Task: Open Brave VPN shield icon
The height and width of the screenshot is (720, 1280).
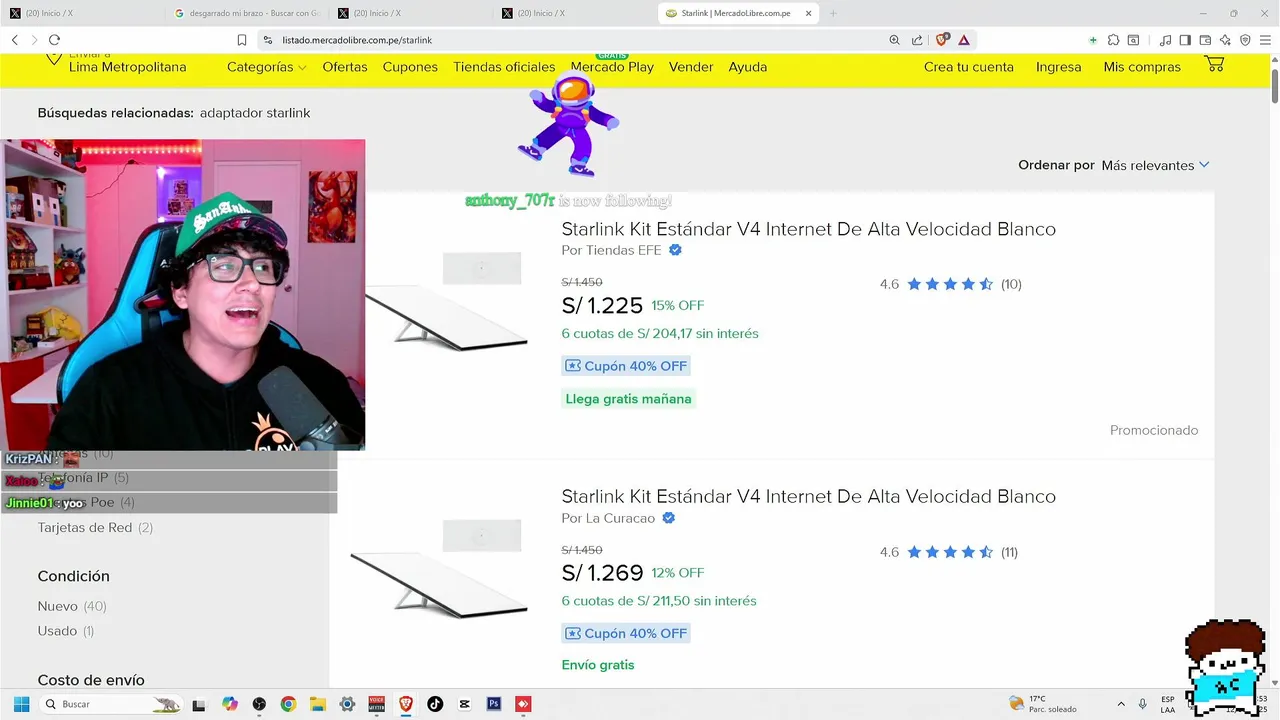Action: click(x=1245, y=40)
